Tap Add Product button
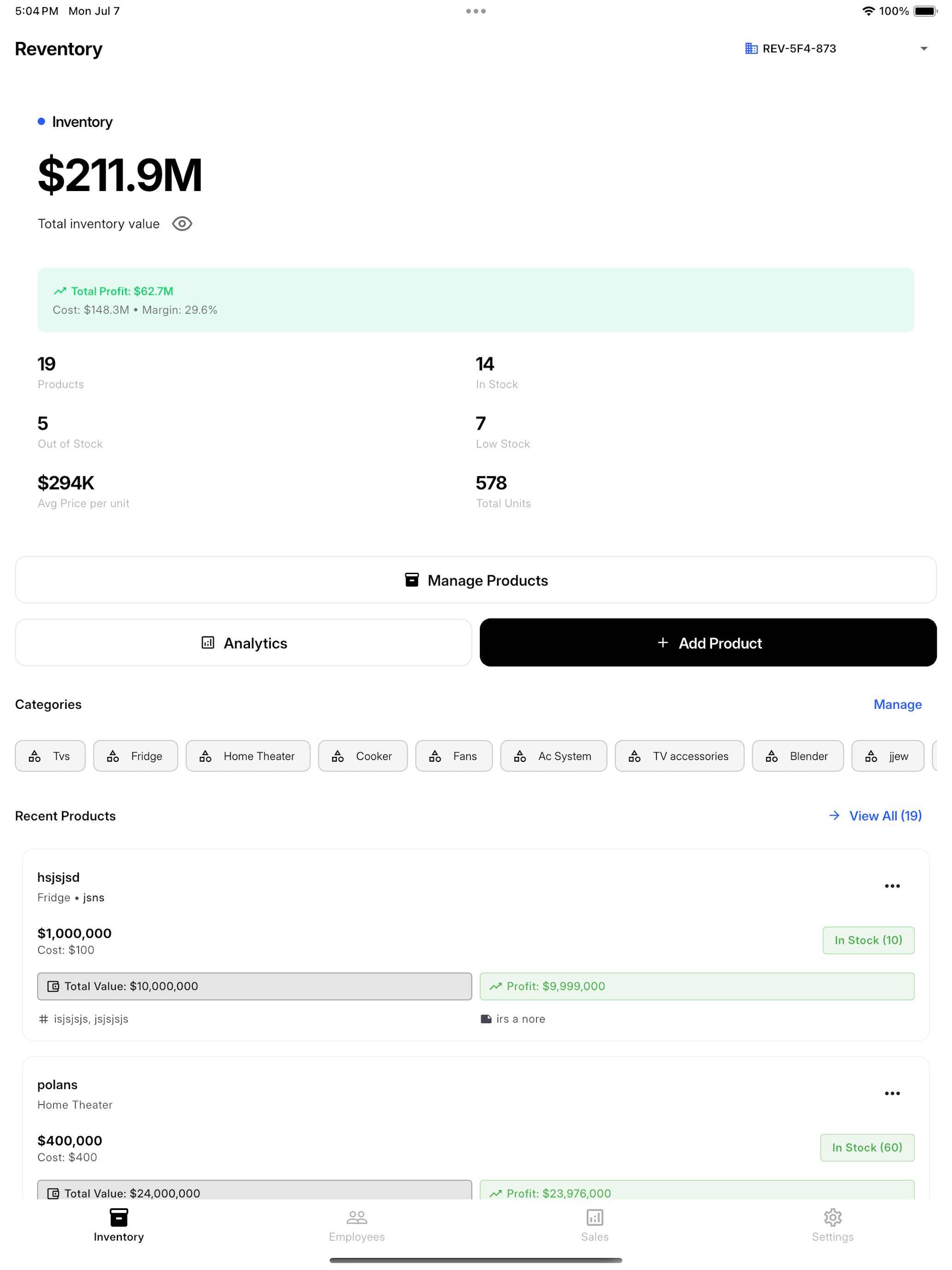This screenshot has width=952, height=1270. (x=708, y=643)
